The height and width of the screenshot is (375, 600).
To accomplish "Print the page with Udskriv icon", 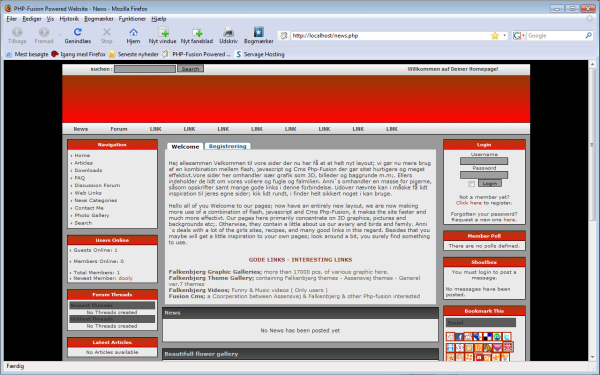I will pyautogui.click(x=228, y=35).
